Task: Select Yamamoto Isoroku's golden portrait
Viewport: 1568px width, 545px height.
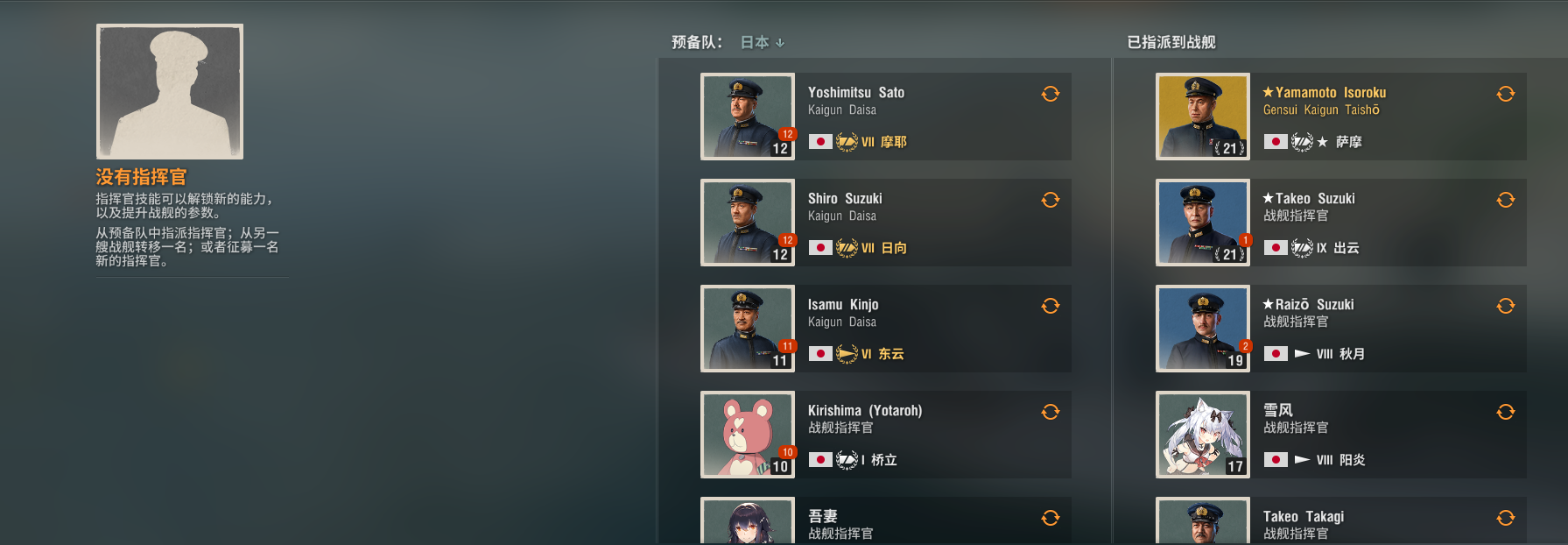Action: tap(1203, 117)
